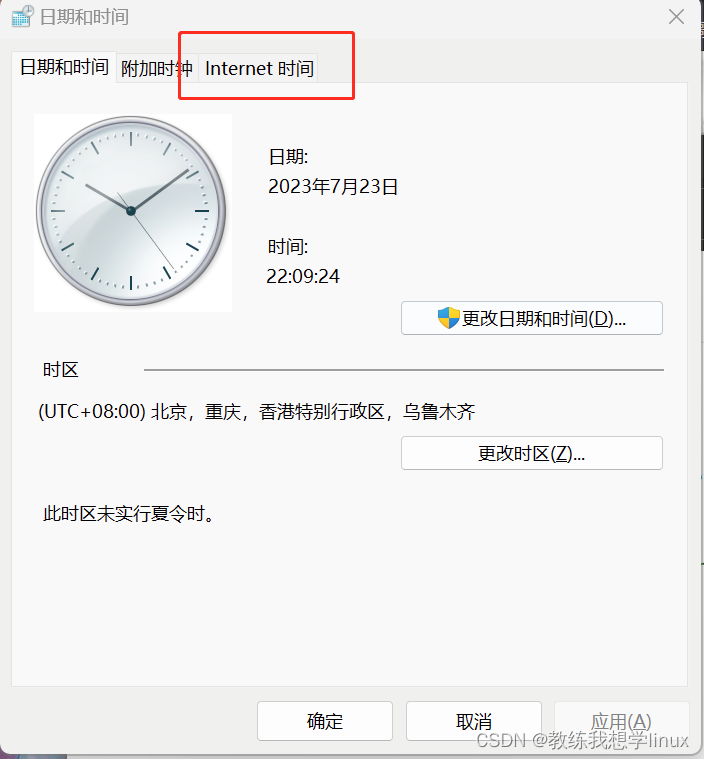
Task: Select the 日期和时间 tab
Action: pos(64,67)
